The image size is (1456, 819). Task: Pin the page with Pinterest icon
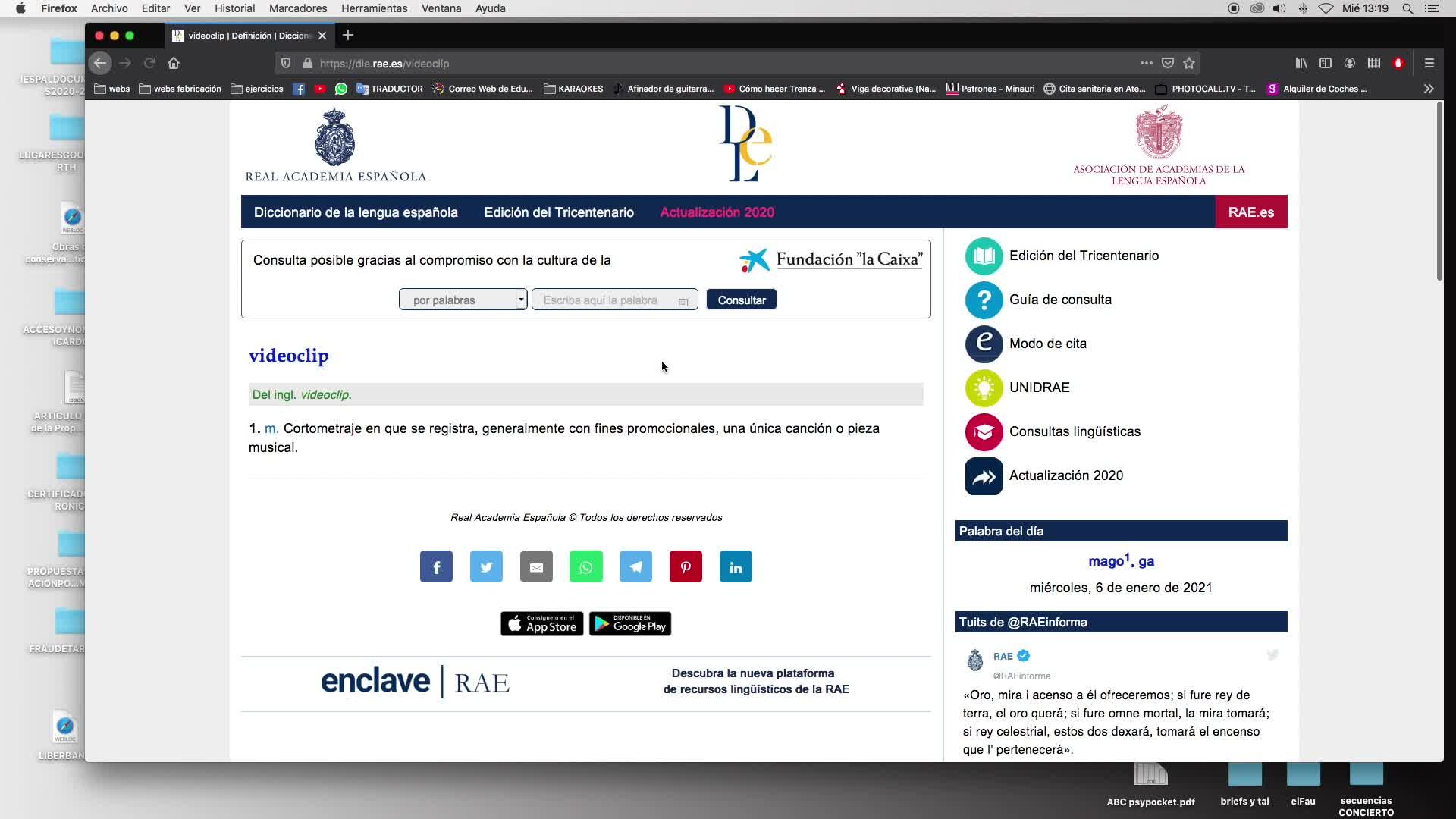pyautogui.click(x=686, y=566)
